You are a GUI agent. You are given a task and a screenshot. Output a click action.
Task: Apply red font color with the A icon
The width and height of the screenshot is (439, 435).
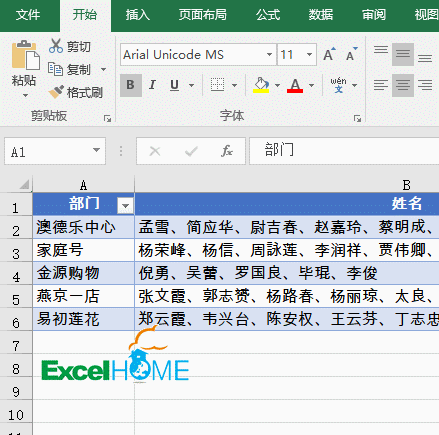click(295, 85)
